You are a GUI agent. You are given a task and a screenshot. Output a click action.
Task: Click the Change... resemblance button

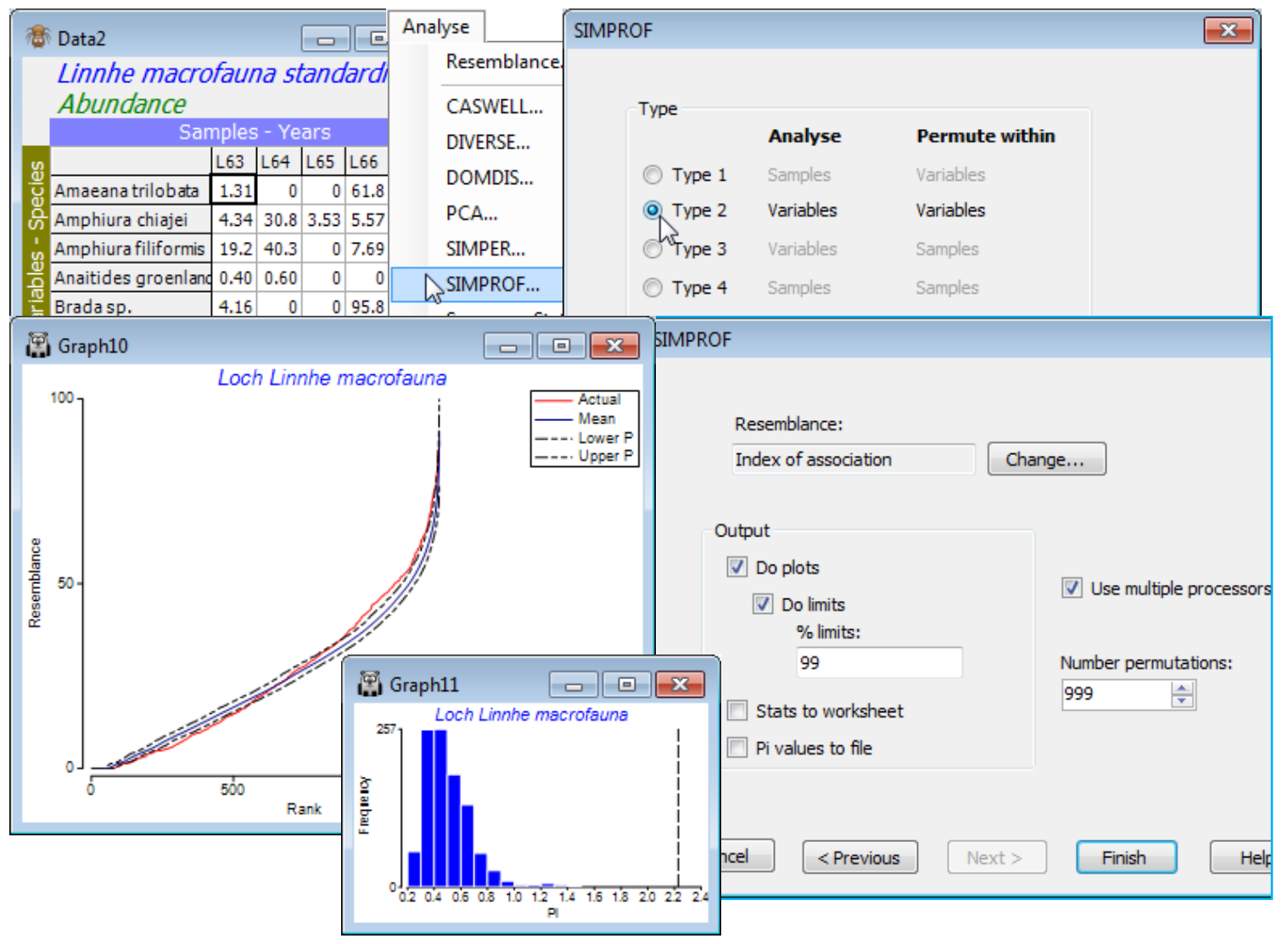click(1046, 459)
